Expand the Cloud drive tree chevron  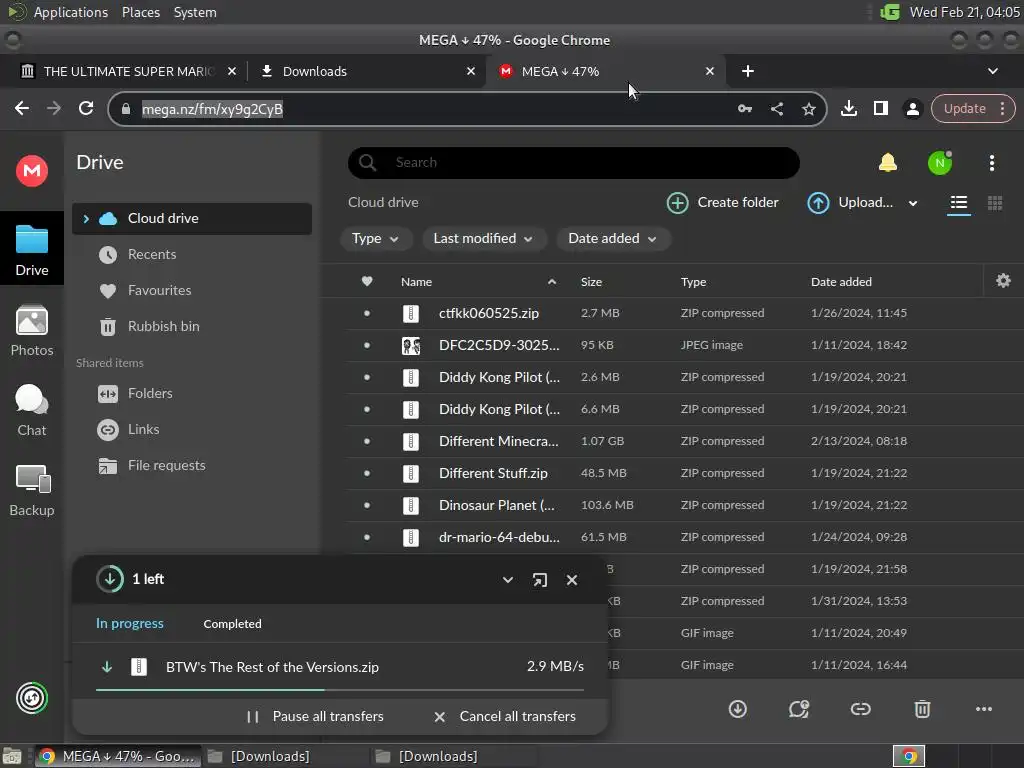tap(86, 219)
